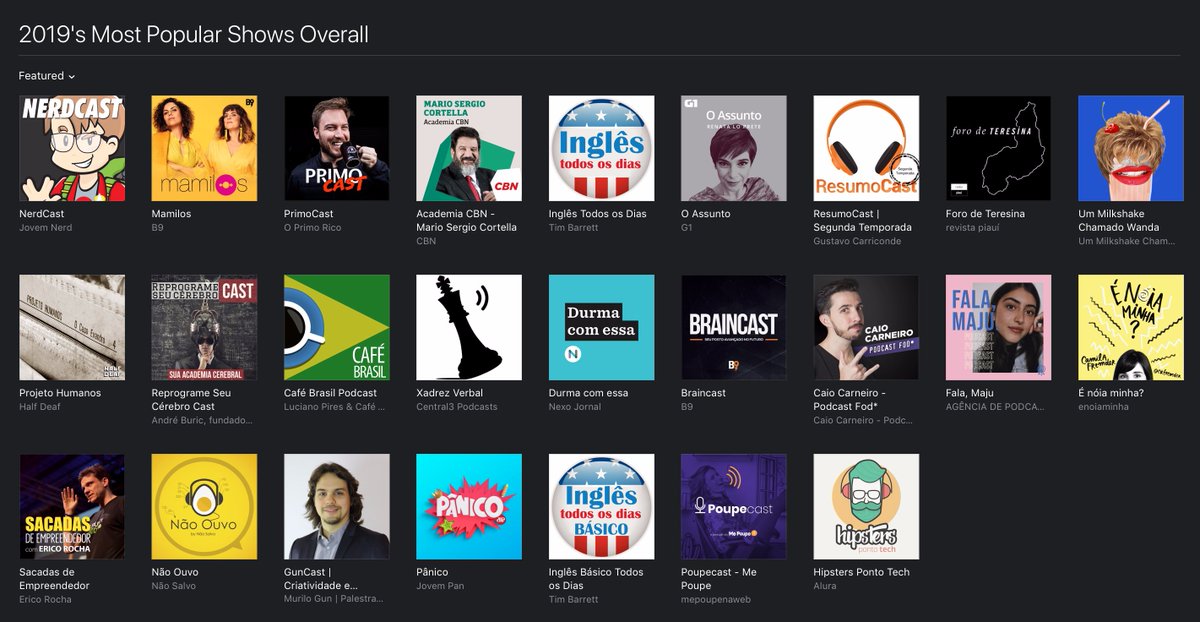
Task: Click the Foro de Teresina title
Action: click(985, 214)
